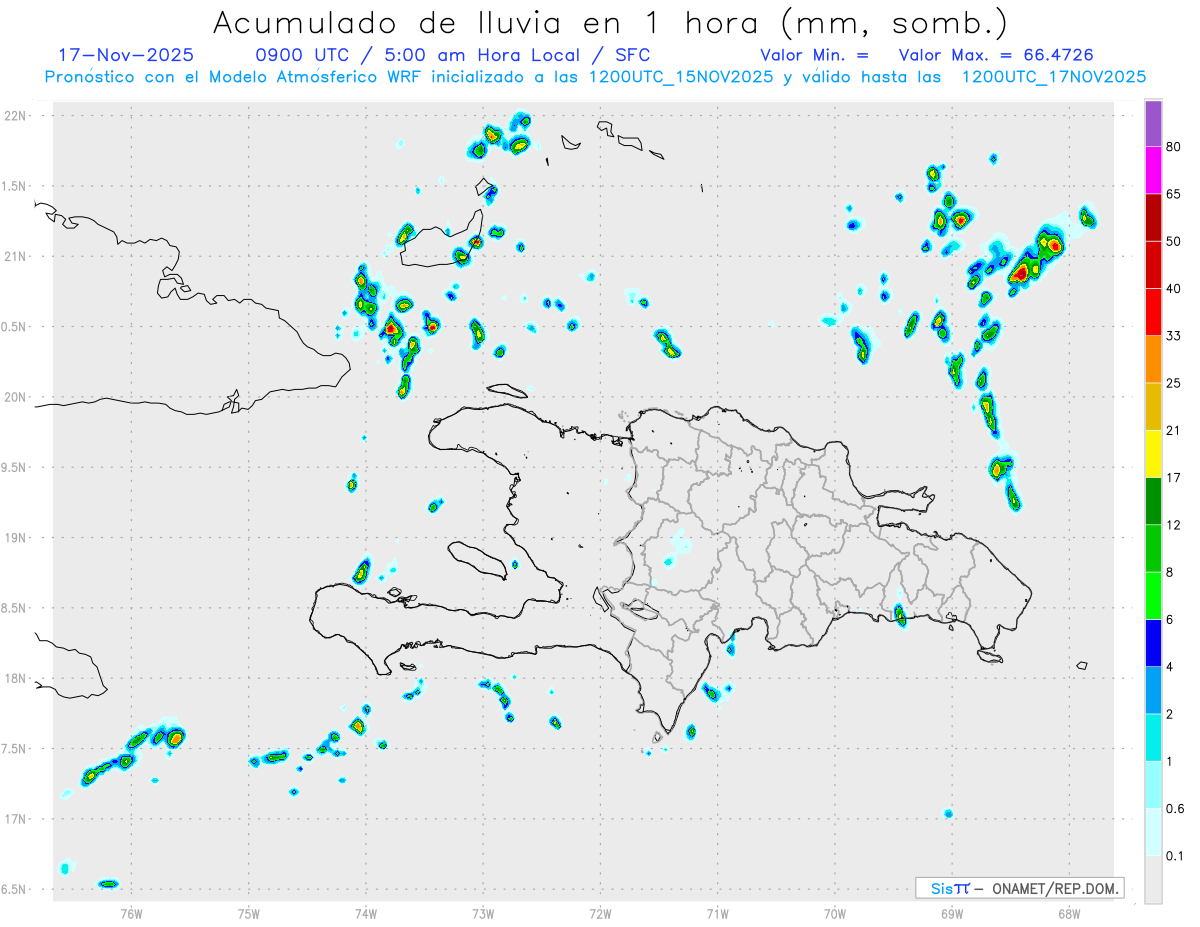Select the orange swatch between 25 and 33
The width and height of the screenshot is (1200, 927).
pos(1153,359)
